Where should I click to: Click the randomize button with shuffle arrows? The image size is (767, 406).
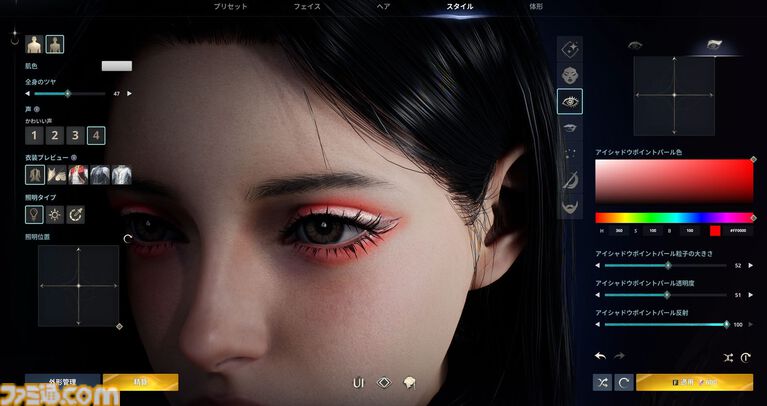pos(603,383)
